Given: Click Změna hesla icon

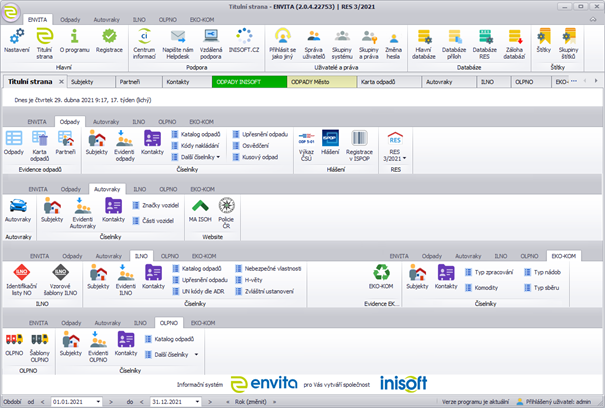Looking at the screenshot, I should click(393, 44).
